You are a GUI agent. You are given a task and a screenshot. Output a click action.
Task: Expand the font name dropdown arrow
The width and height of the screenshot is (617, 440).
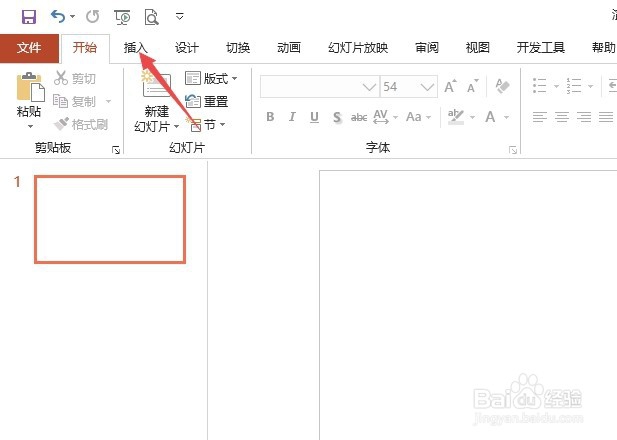(x=369, y=87)
